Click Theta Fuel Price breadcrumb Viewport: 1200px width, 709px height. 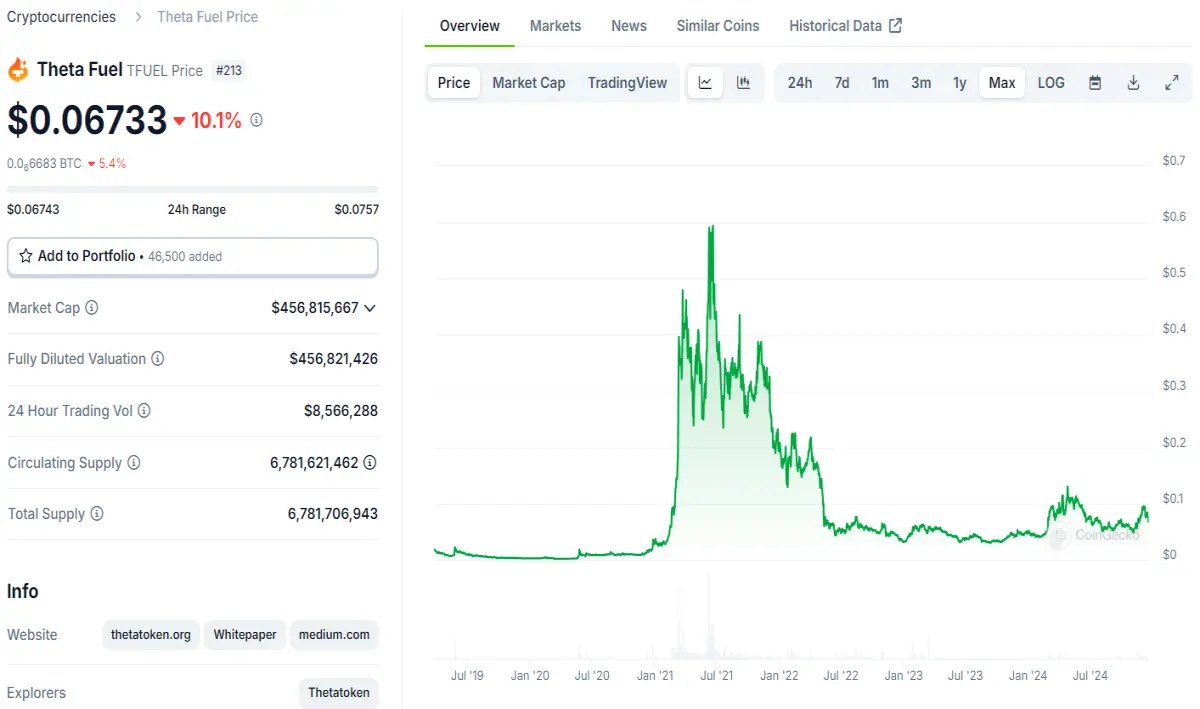tap(207, 17)
